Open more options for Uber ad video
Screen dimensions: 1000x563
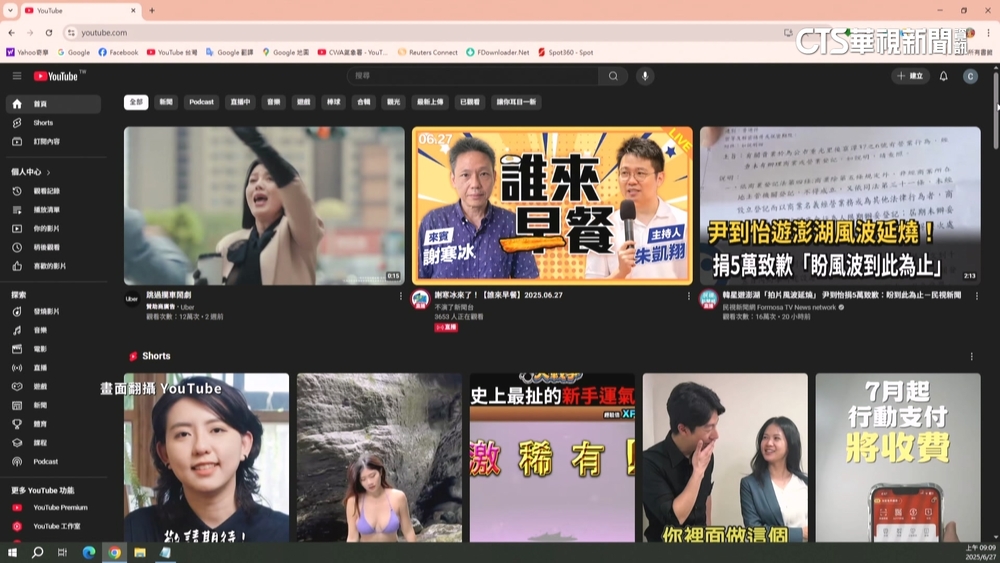click(401, 296)
